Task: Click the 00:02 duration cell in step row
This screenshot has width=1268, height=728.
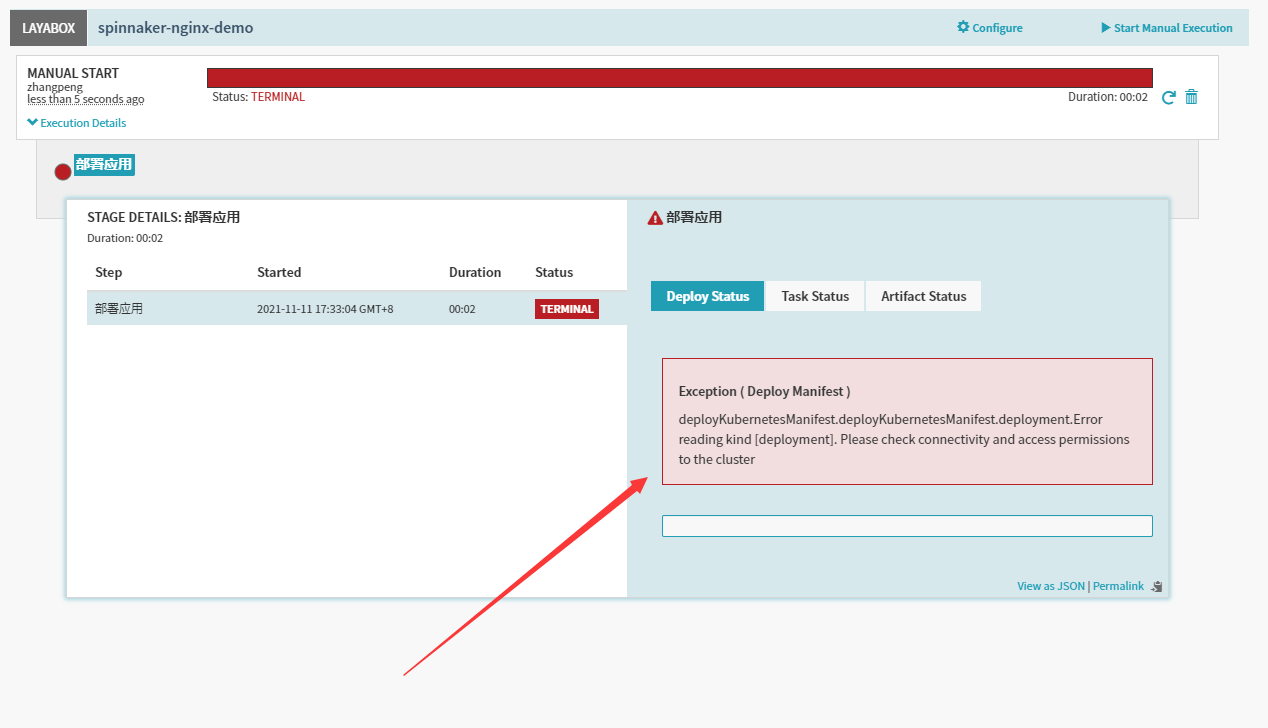Action: (462, 309)
